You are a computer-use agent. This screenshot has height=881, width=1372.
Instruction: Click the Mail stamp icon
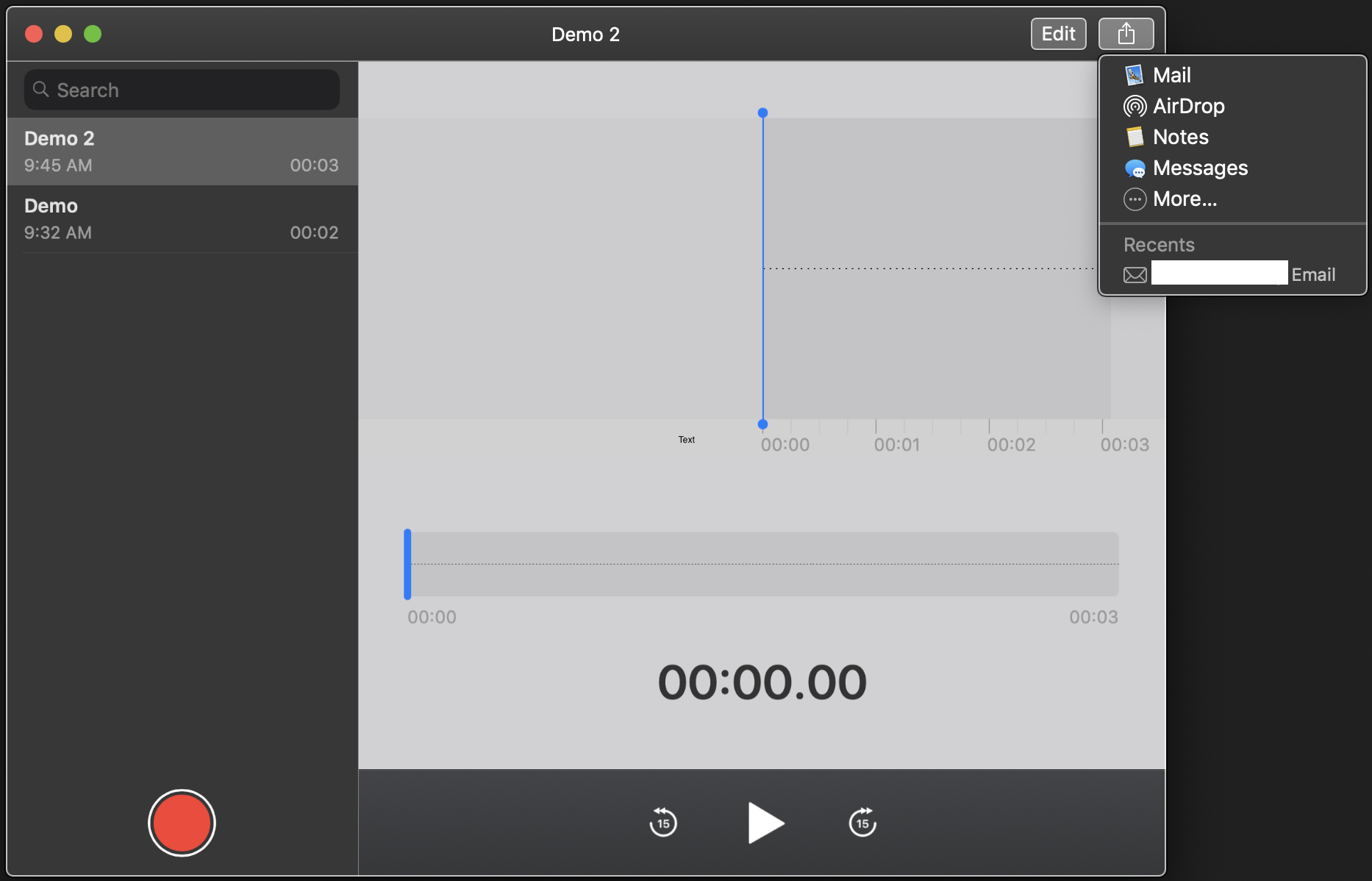pyautogui.click(x=1135, y=75)
